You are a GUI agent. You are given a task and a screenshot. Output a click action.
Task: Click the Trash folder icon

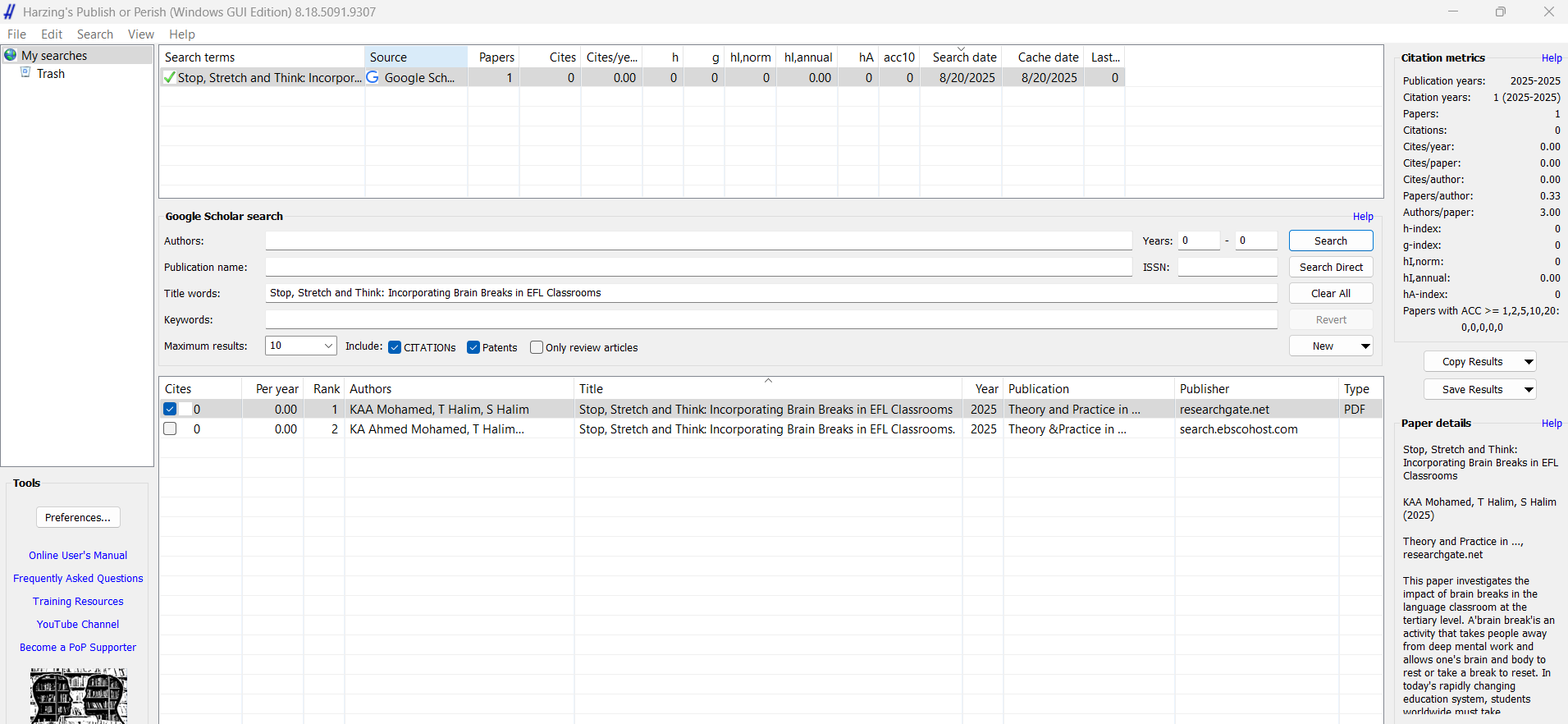(25, 72)
